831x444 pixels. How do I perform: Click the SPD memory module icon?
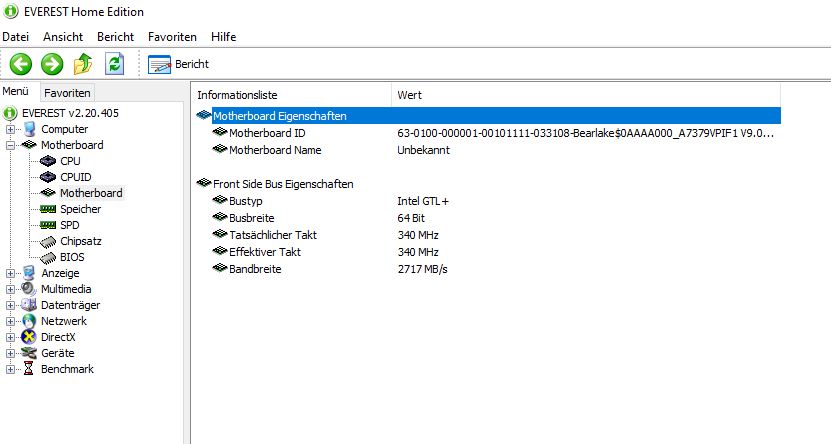point(48,225)
